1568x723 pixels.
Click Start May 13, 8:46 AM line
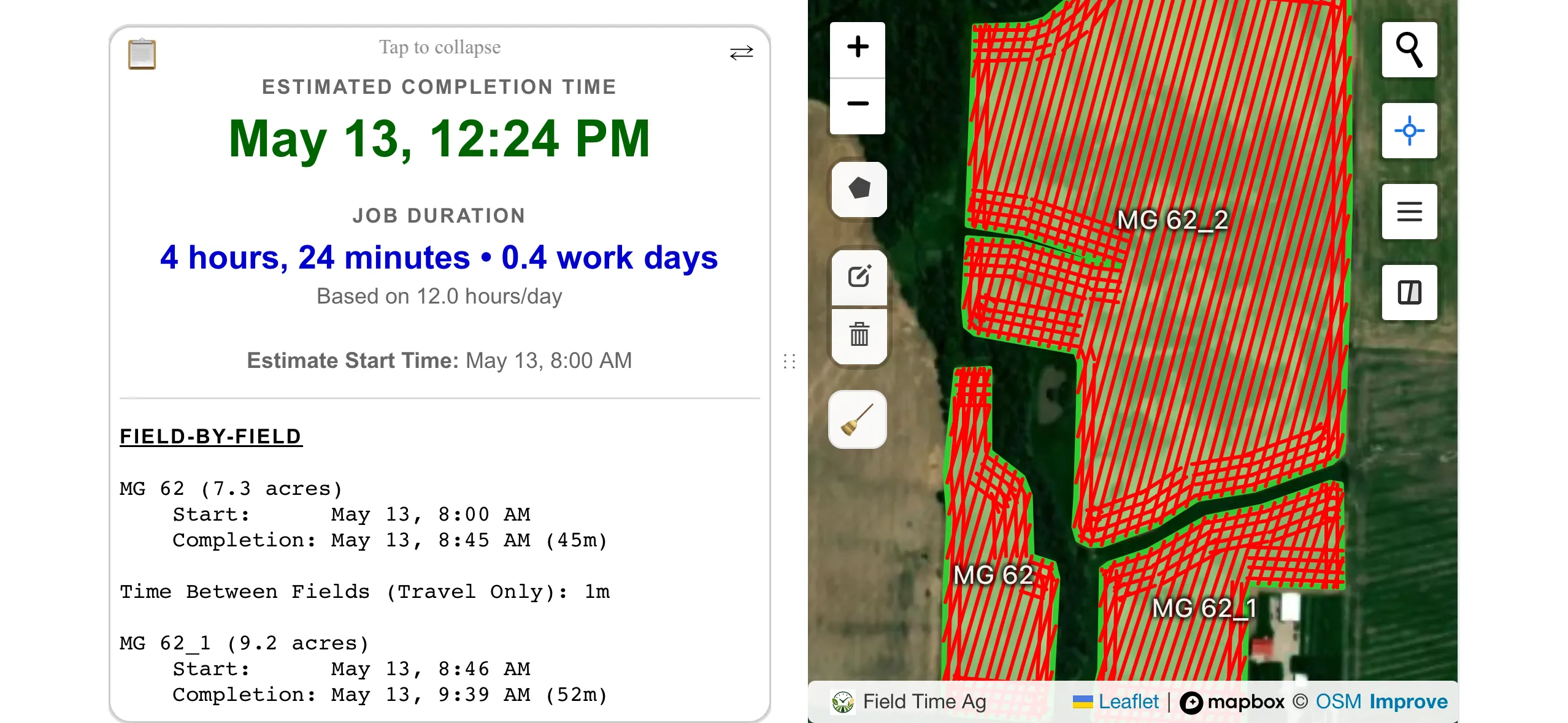352,669
